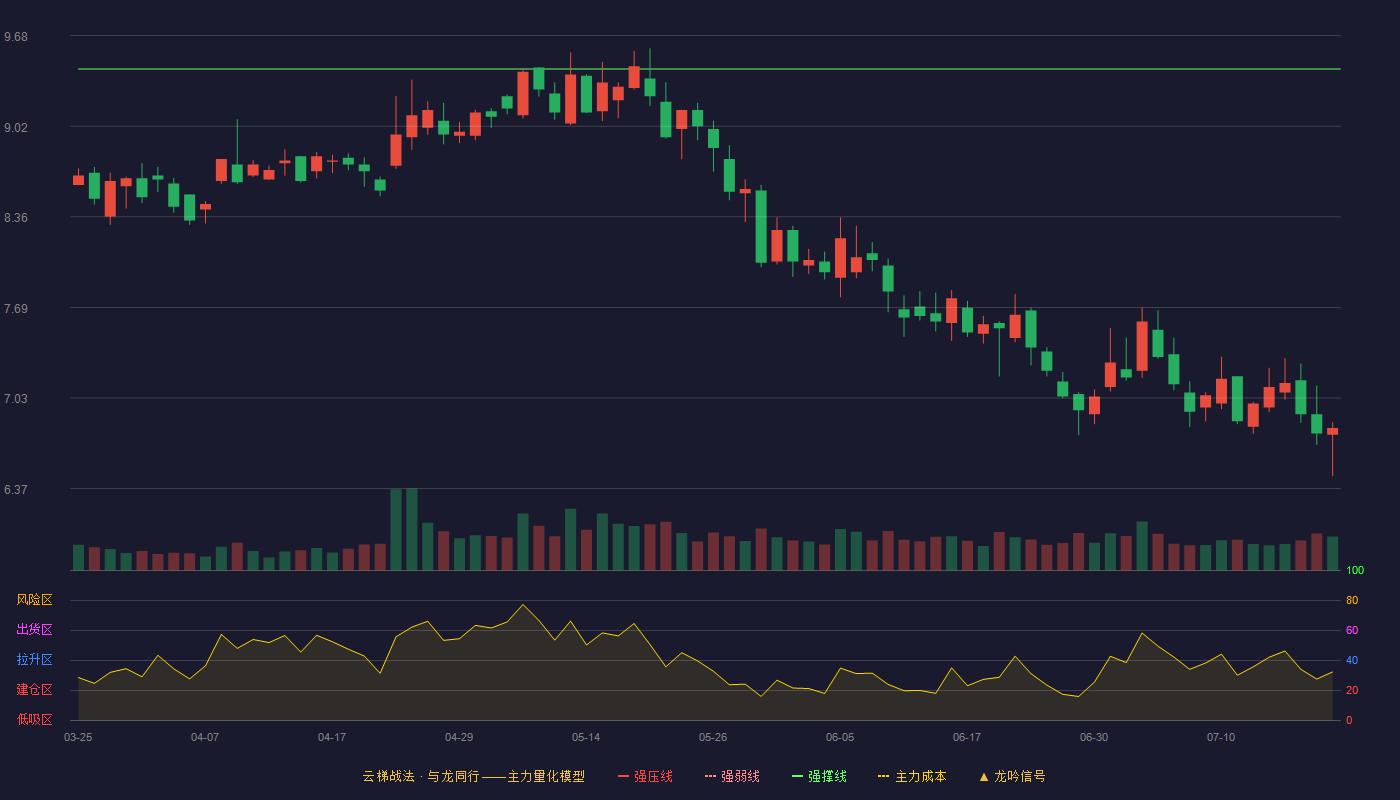Click the 拉升区 zone label
The image size is (1400, 800).
pyautogui.click(x=34, y=660)
